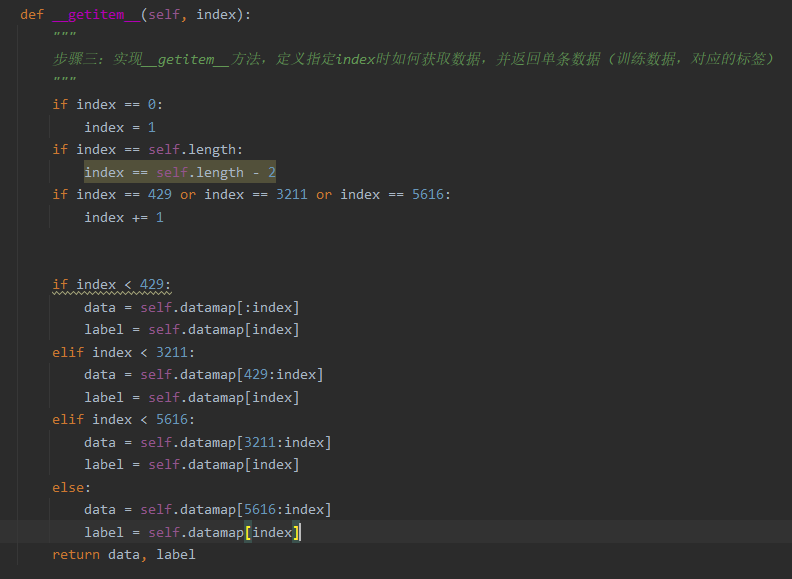This screenshot has width=792, height=579.
Task: Click the 'def' keyword
Action: (x=32, y=15)
